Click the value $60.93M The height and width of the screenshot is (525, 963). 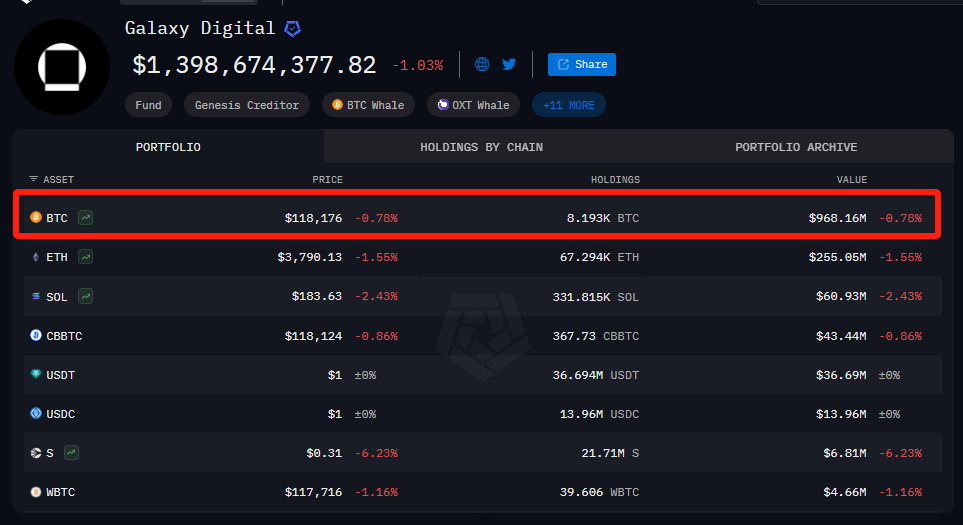click(x=841, y=297)
